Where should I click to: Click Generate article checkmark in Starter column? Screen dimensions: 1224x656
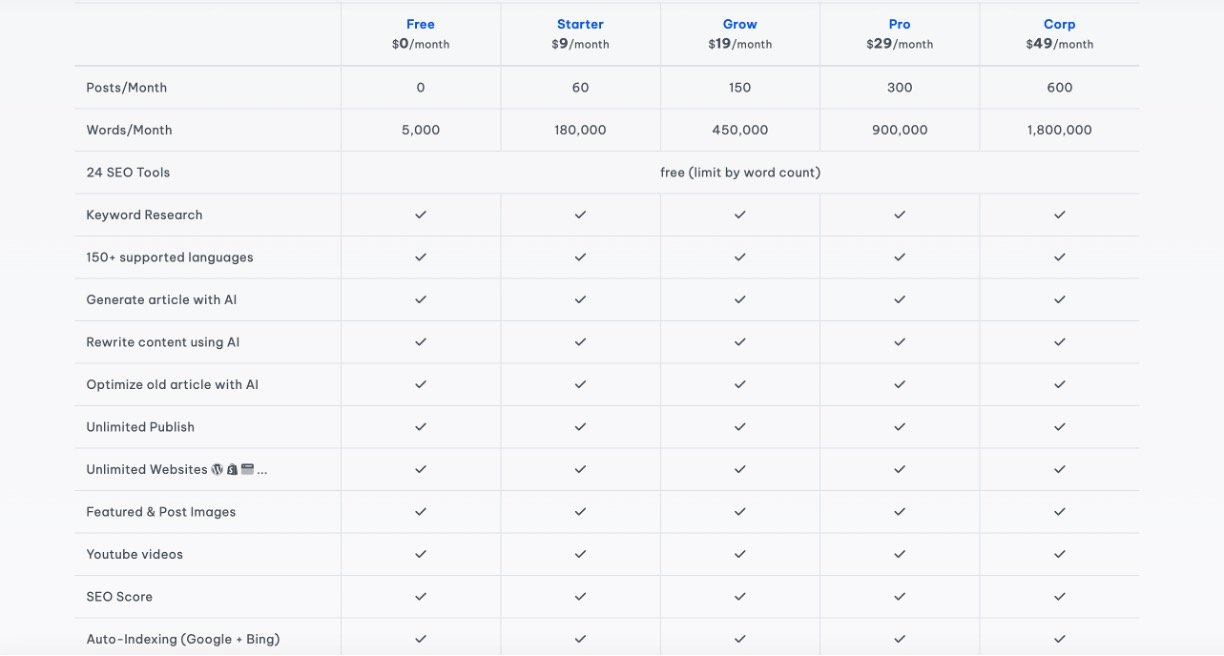[x=580, y=300]
